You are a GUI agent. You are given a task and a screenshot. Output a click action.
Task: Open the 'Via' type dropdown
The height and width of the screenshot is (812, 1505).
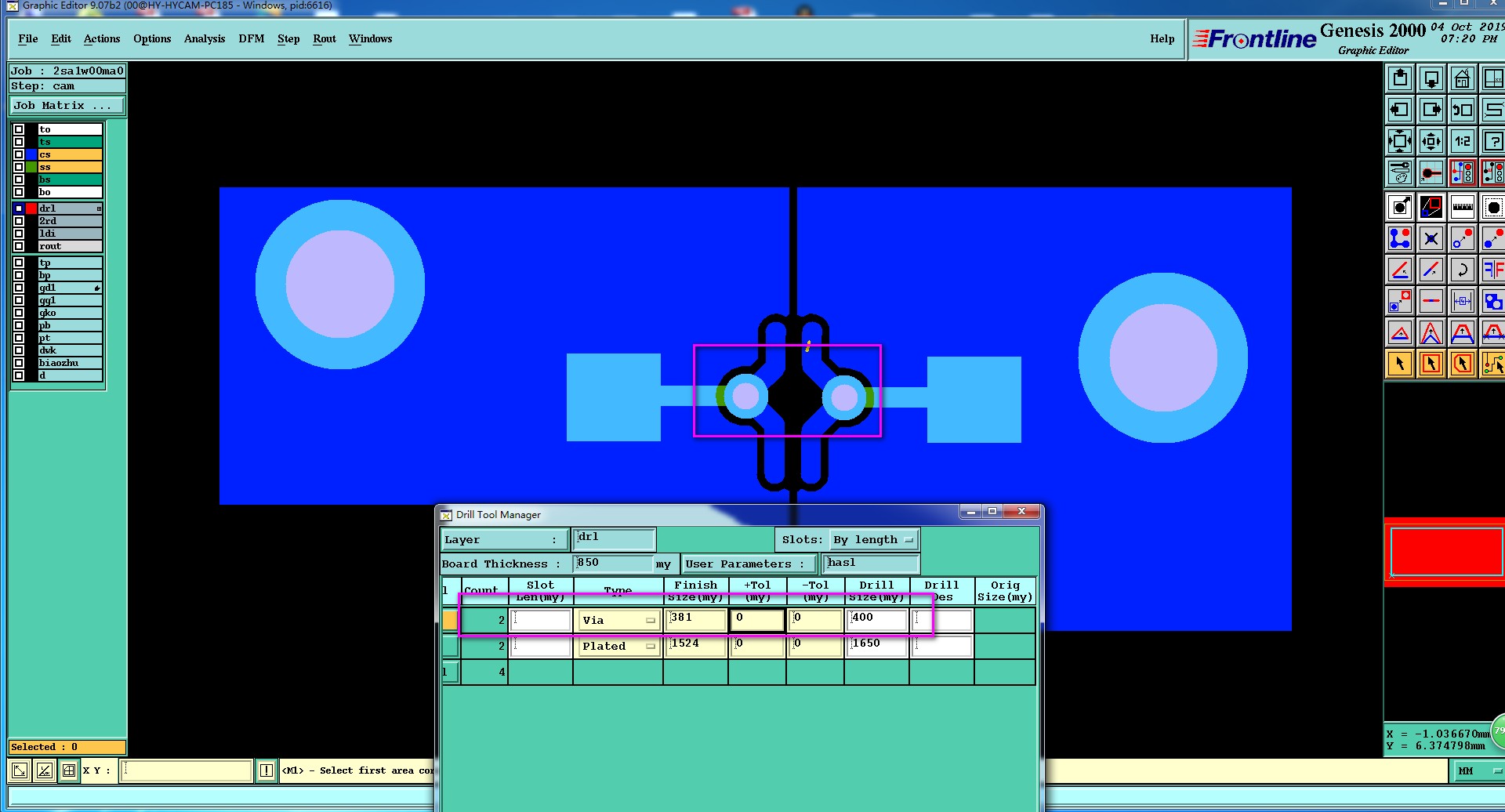pos(618,620)
